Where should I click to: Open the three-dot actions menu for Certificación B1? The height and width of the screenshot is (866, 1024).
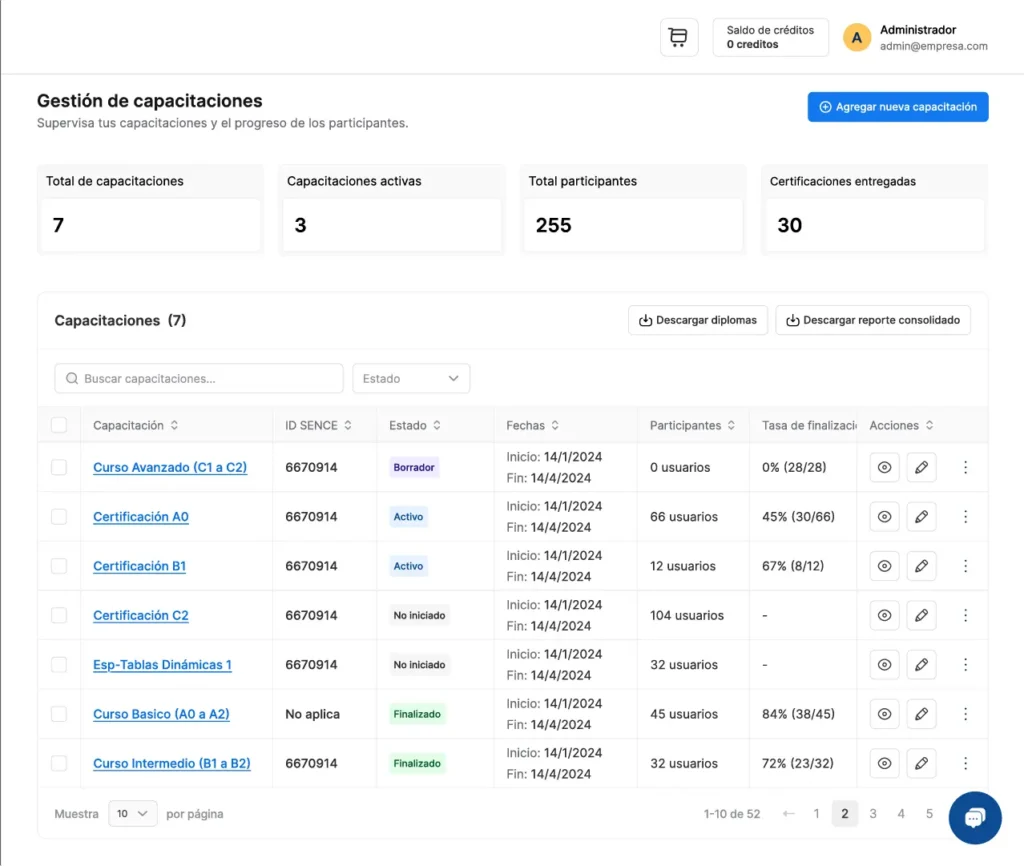click(965, 565)
